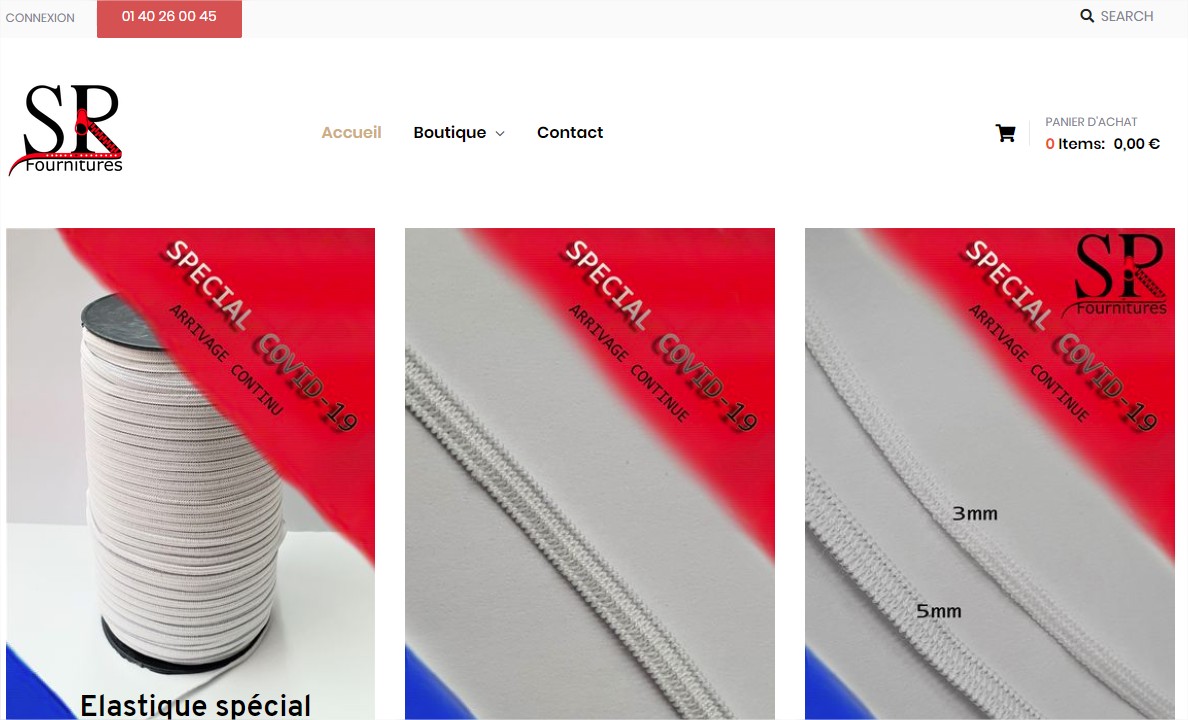
Task: Open the PANIER D'ACHAT label
Action: click(x=1091, y=121)
